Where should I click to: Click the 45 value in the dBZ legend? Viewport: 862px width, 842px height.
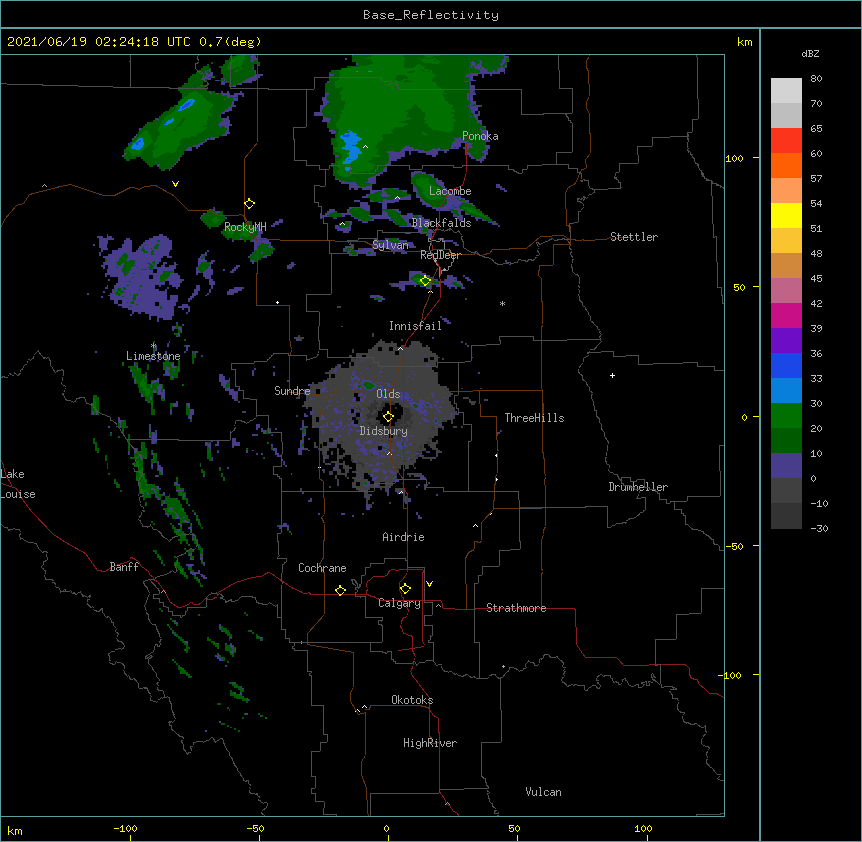pos(816,278)
